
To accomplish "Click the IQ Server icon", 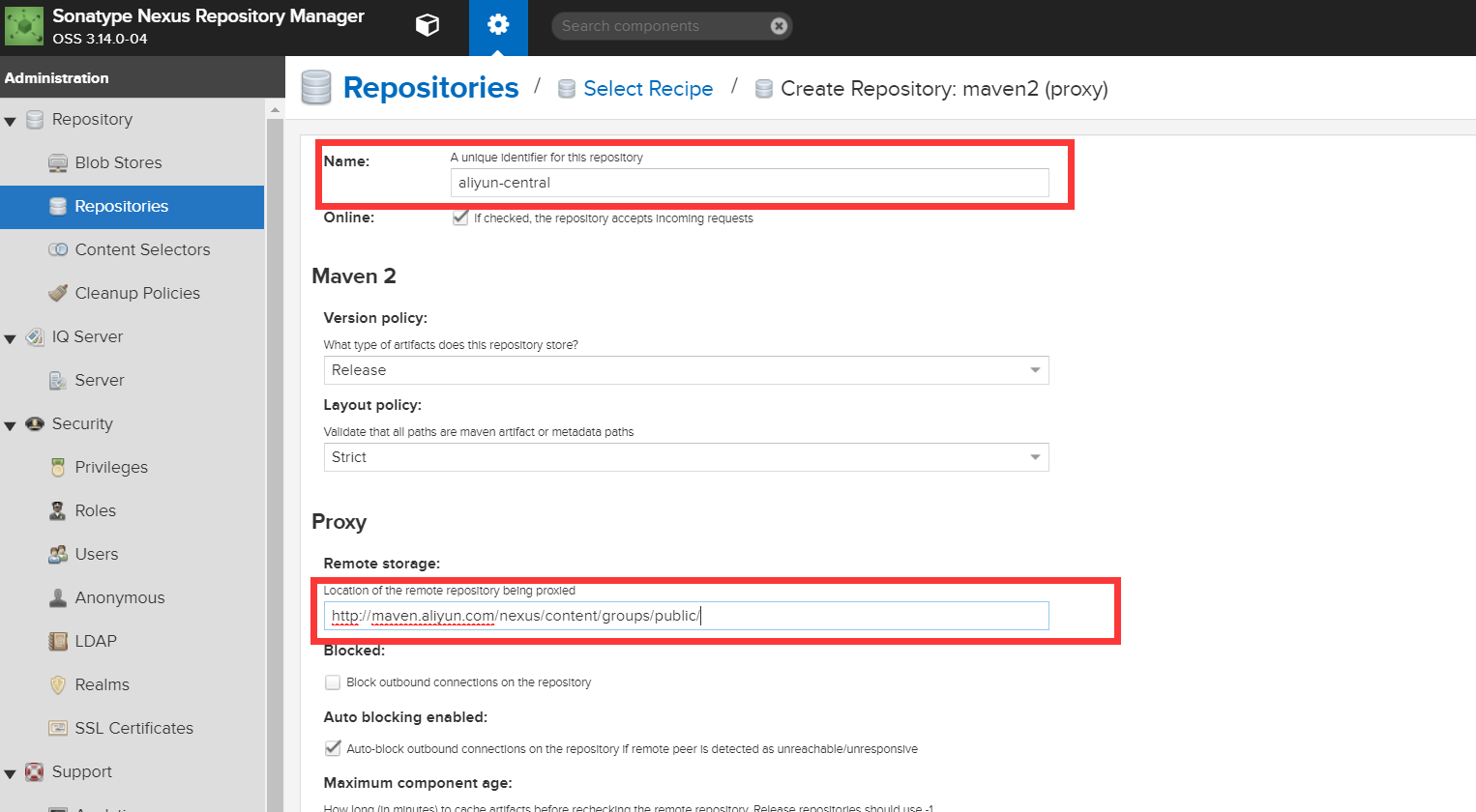I will 35,336.
